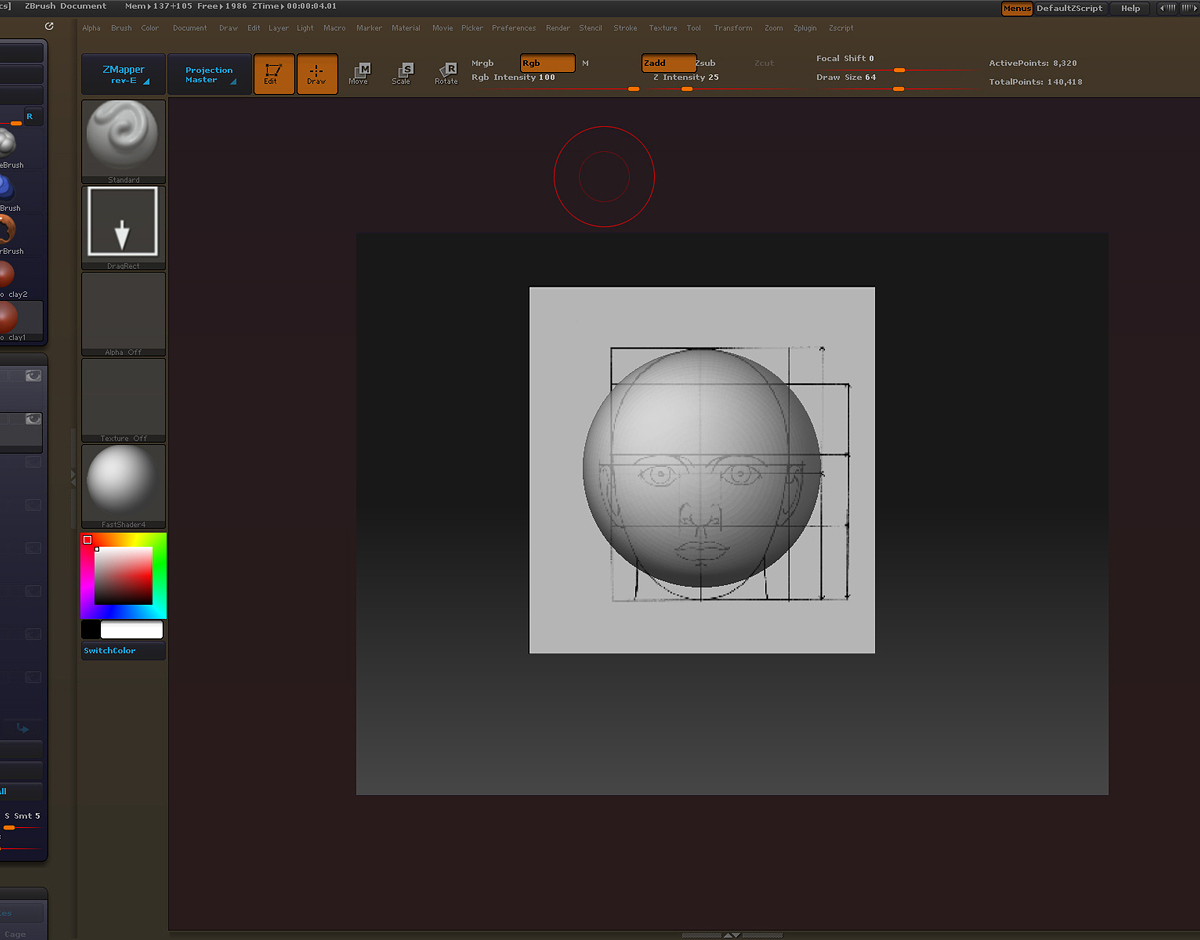Viewport: 1200px width, 940px height.
Task: Select the black secondary color swatch
Action: (x=91, y=630)
